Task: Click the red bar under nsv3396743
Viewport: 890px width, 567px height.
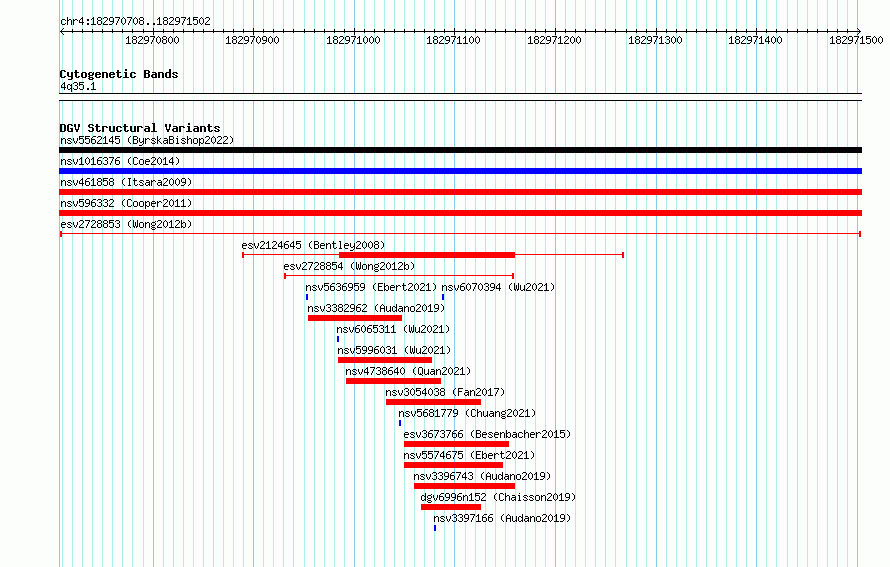Action: (x=464, y=486)
